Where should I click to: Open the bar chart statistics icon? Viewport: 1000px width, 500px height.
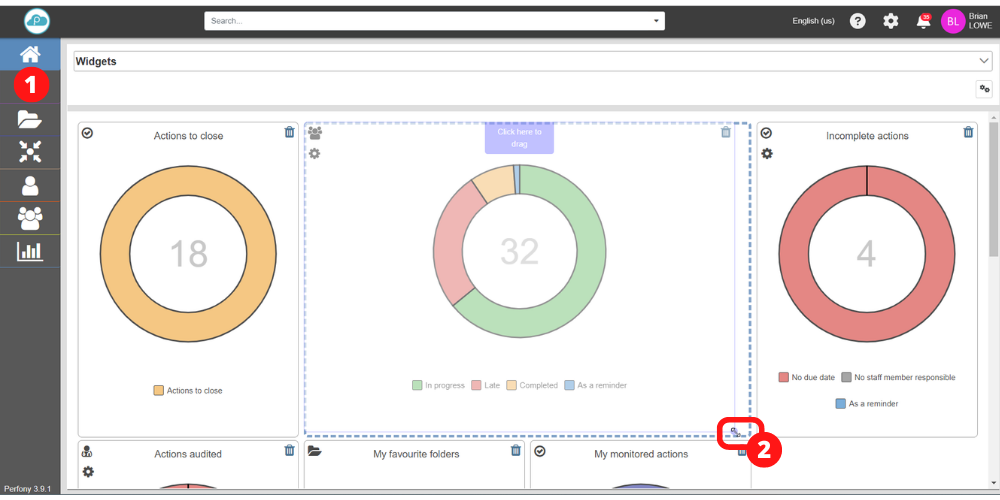click(x=30, y=251)
